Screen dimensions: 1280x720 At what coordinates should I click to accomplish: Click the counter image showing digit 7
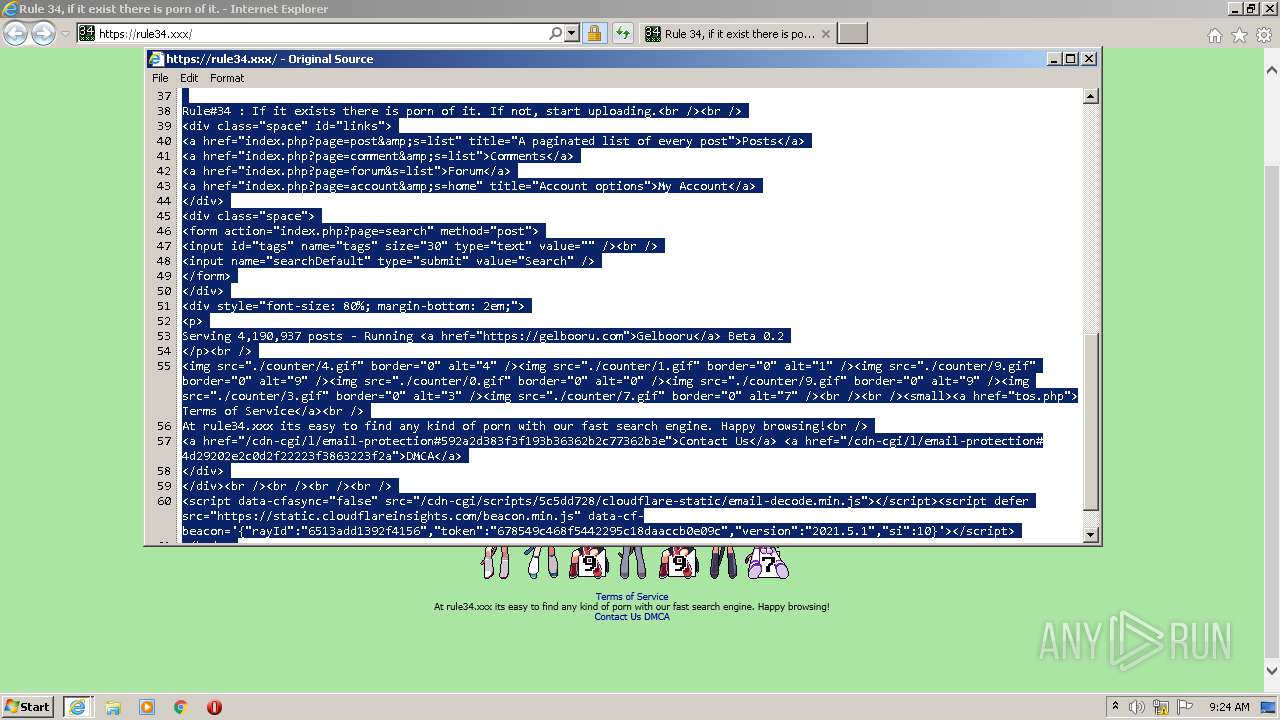pyautogui.click(x=766, y=563)
